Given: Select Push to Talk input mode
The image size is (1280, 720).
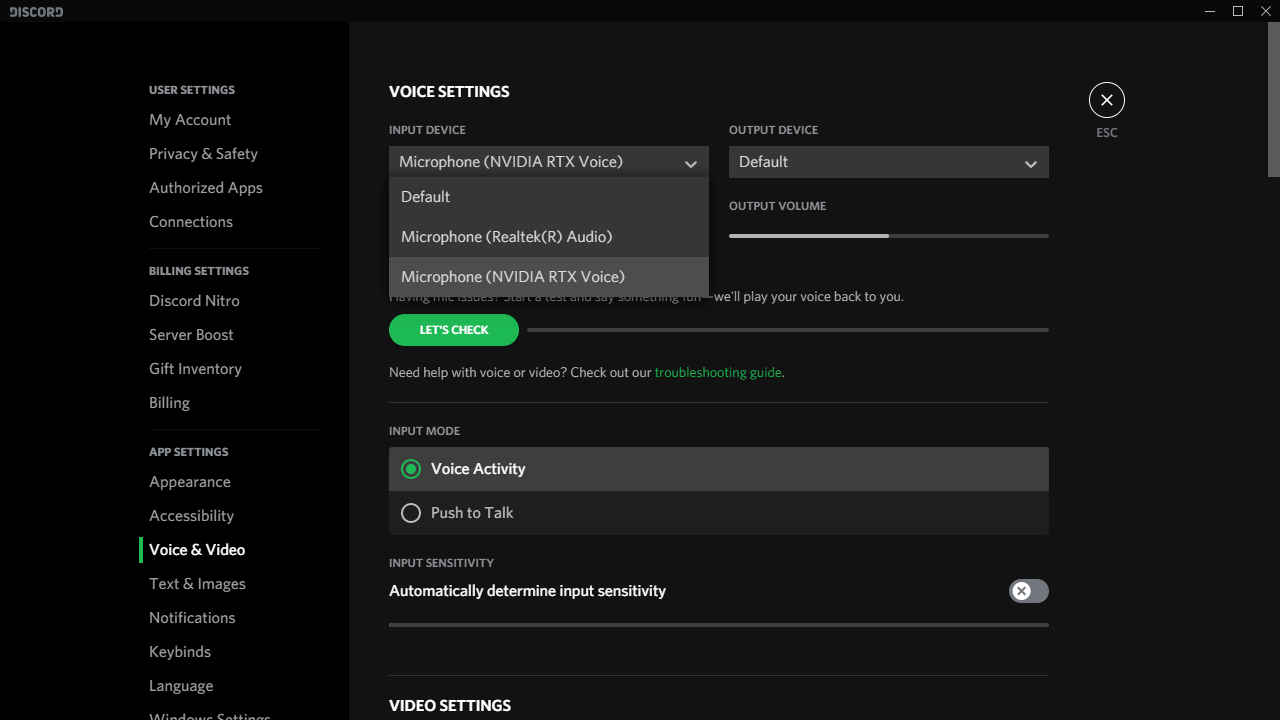Looking at the screenshot, I should point(719,513).
